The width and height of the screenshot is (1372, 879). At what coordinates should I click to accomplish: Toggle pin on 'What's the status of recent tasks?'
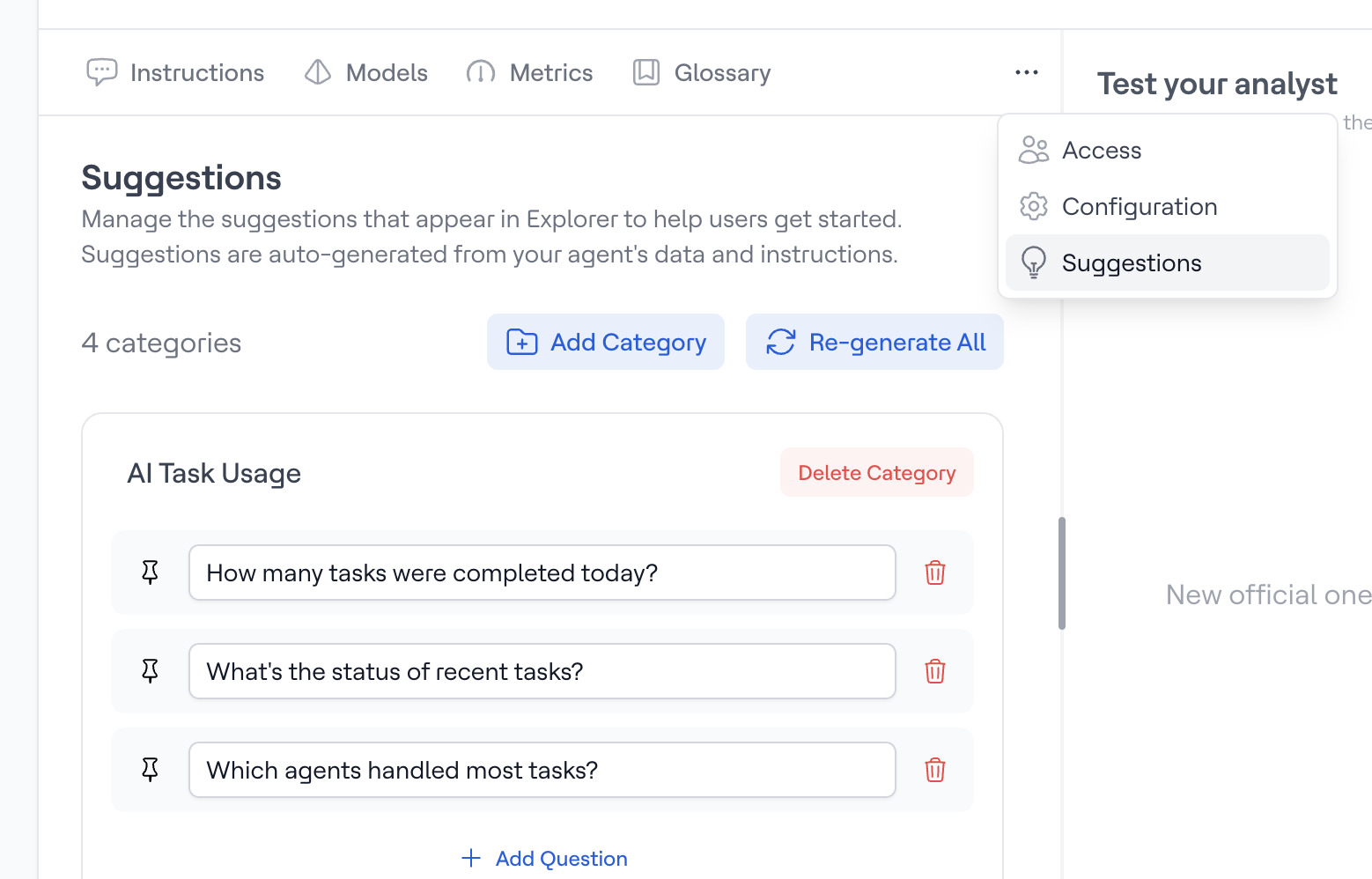point(151,671)
